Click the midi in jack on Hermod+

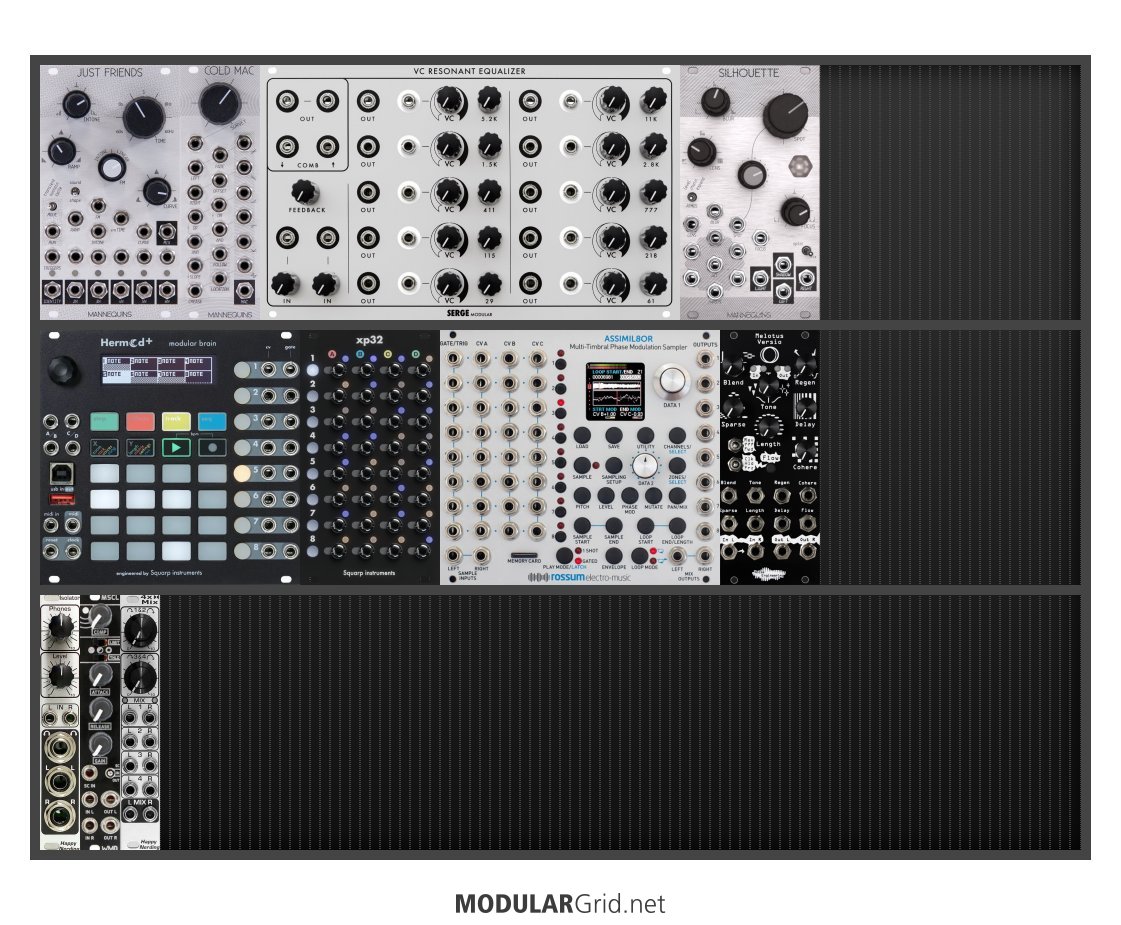[51, 525]
